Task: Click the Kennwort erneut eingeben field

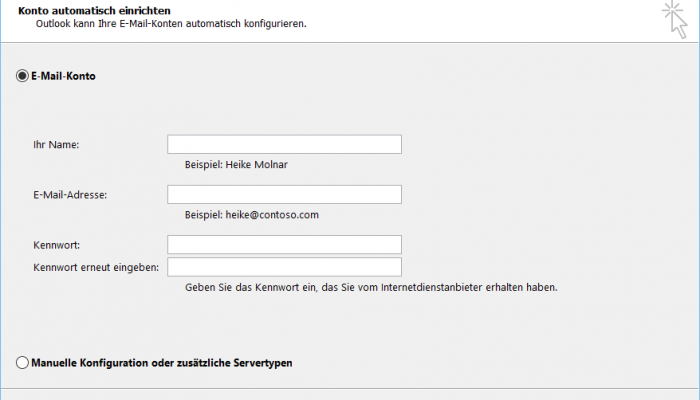Action: click(x=284, y=267)
